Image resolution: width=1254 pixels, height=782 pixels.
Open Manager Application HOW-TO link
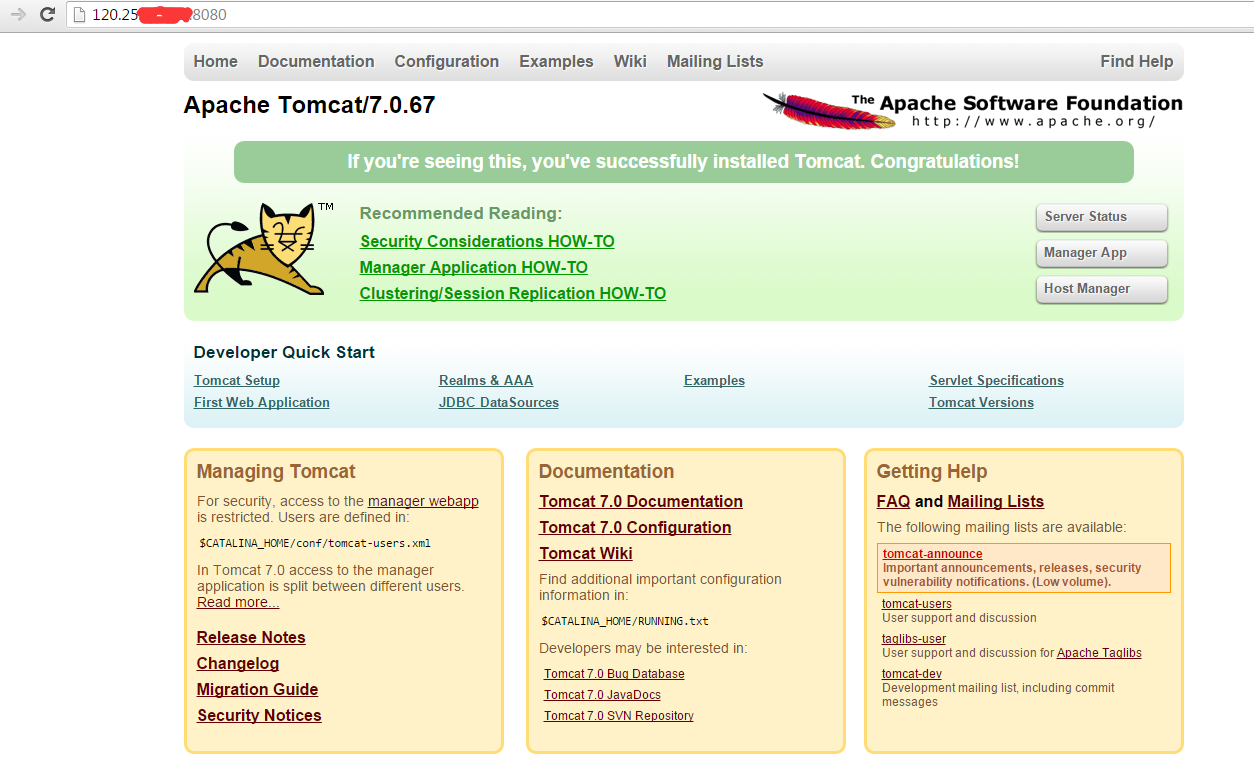[474, 267]
